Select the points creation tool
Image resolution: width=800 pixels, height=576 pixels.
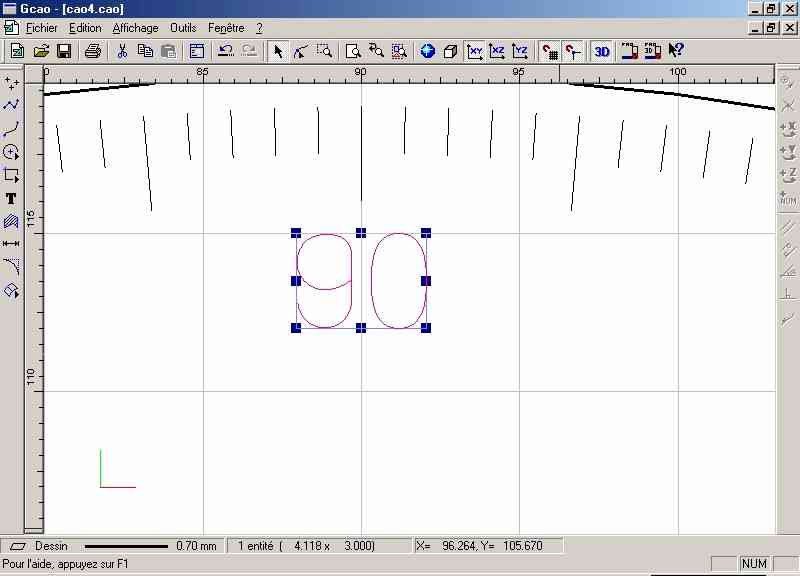11,83
